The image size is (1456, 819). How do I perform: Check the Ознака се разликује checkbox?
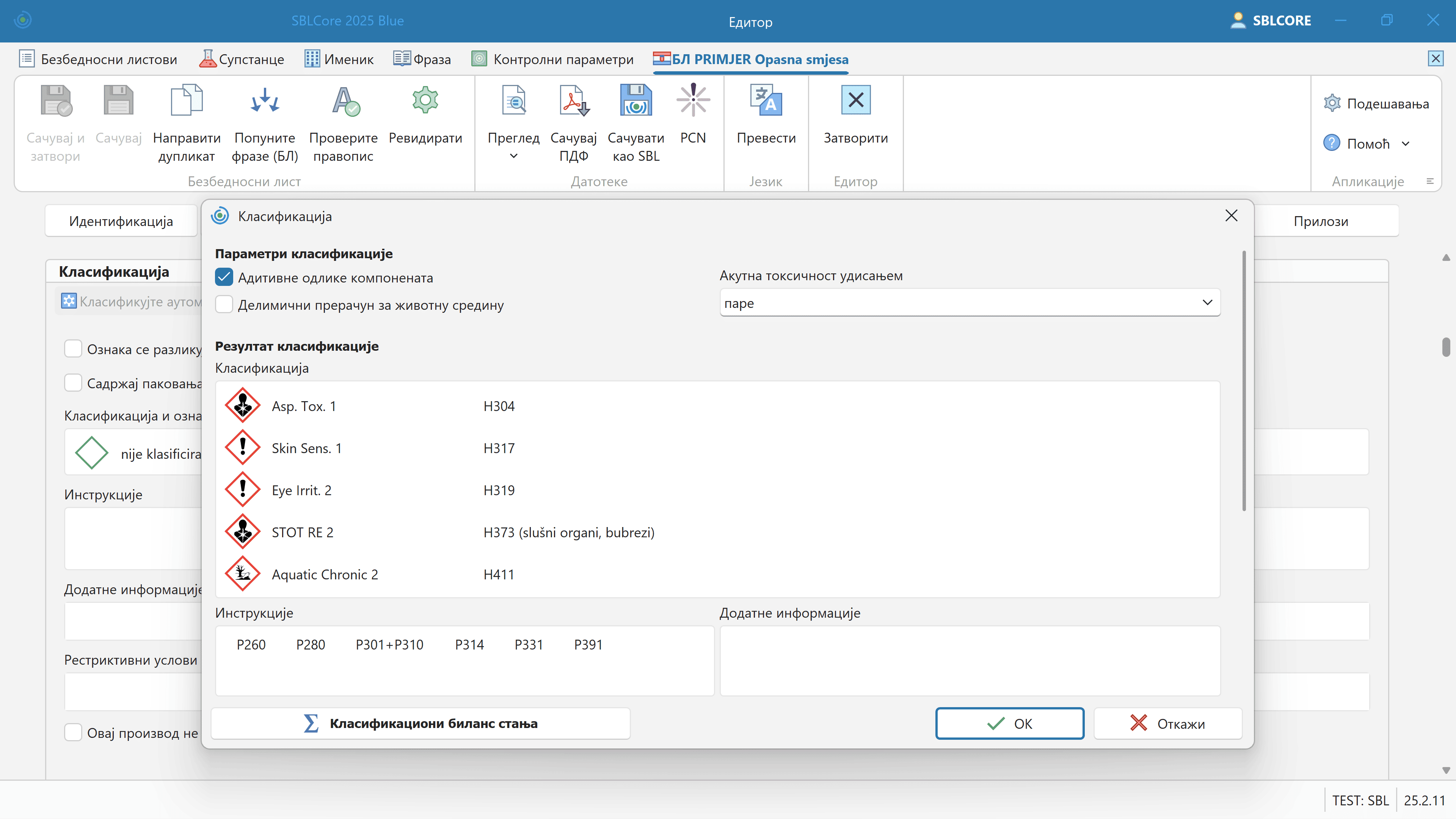73,349
